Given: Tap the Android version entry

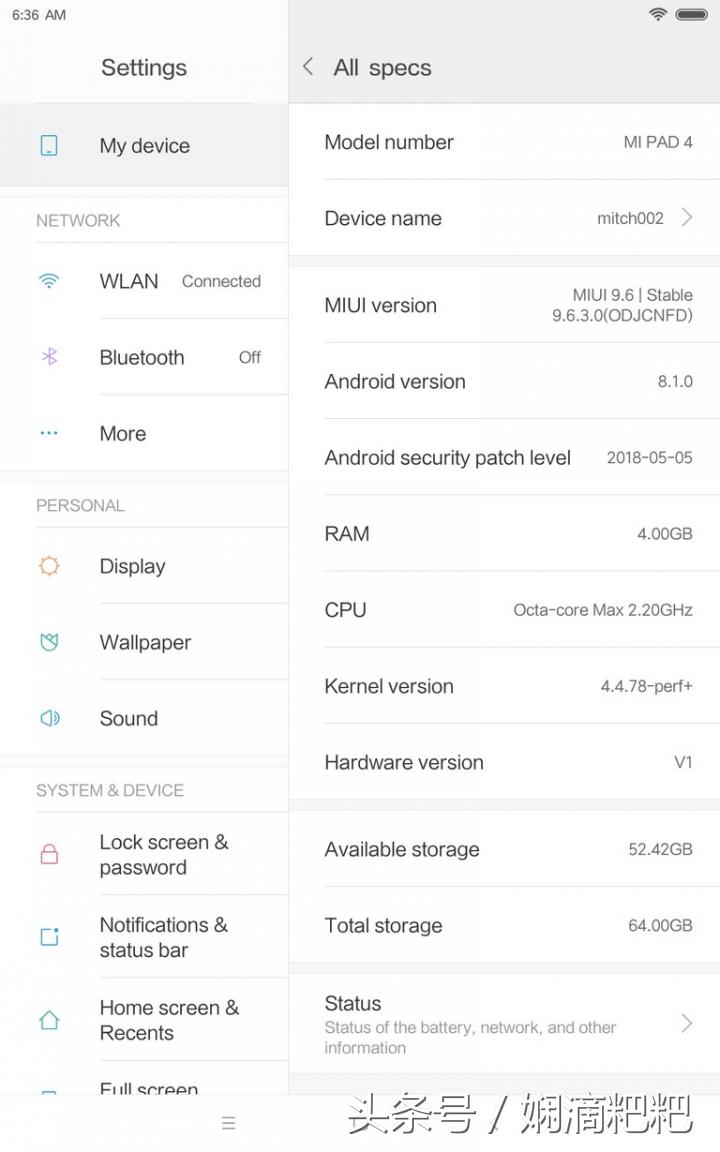Looking at the screenshot, I should (504, 382).
